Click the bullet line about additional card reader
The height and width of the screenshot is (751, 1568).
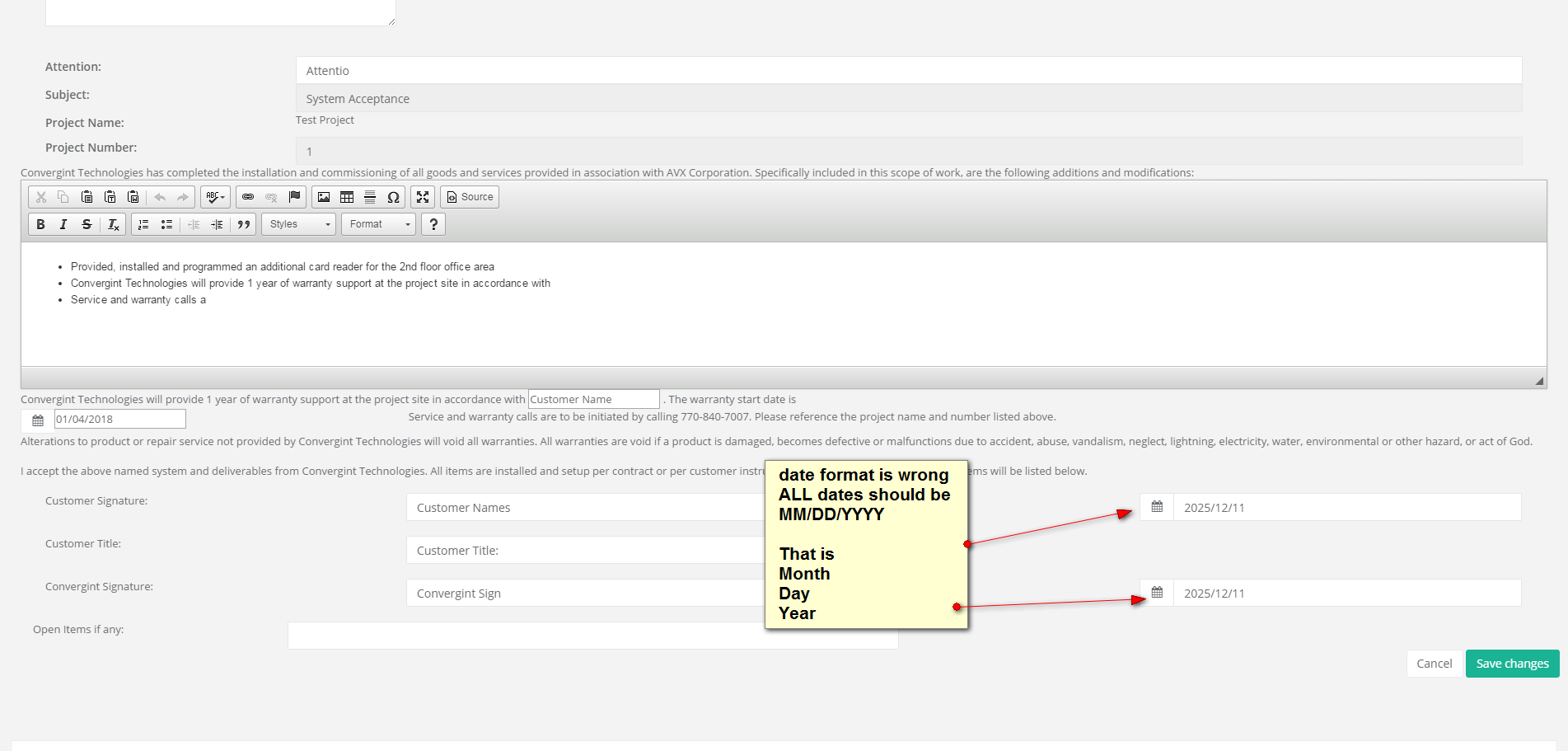tap(283, 267)
